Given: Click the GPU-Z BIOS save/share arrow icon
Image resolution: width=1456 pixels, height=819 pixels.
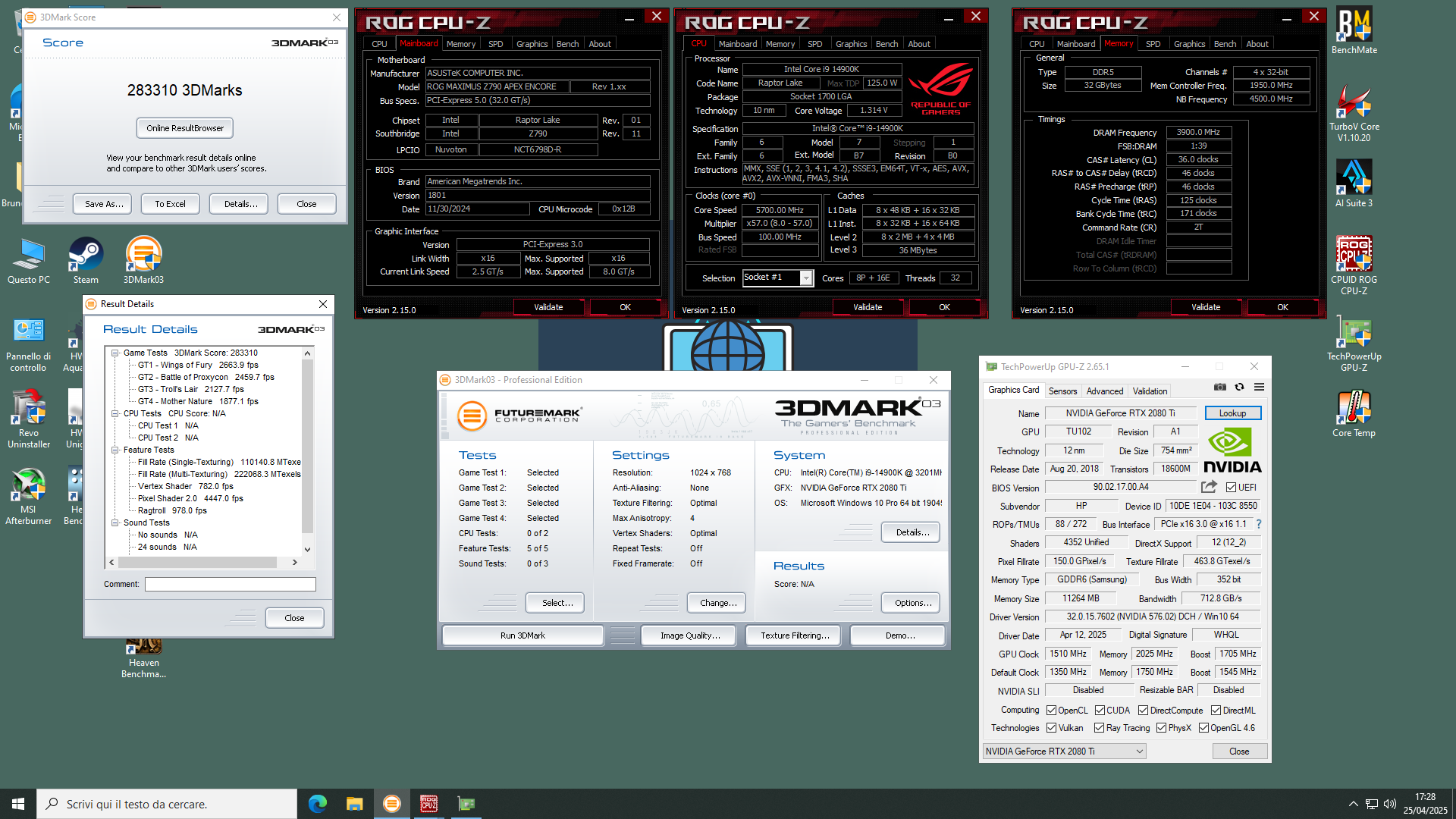Looking at the screenshot, I should pos(1209,487).
